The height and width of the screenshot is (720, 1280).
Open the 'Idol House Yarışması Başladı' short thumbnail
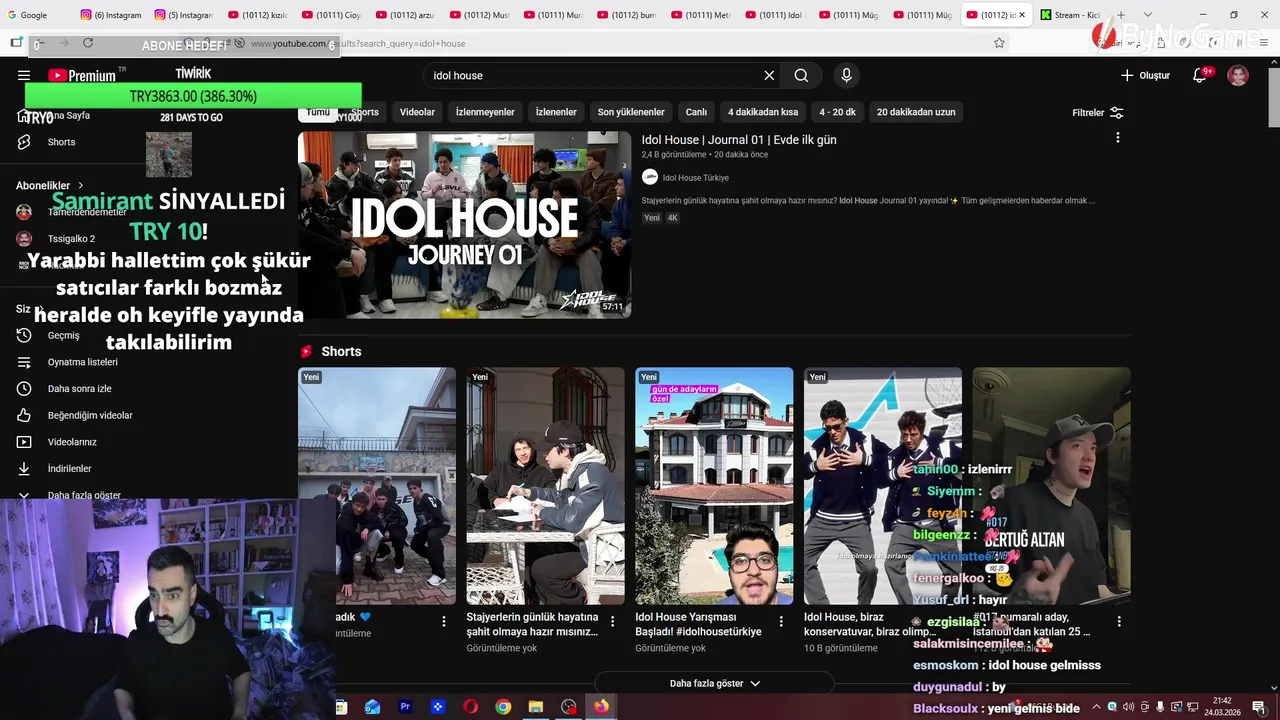[714, 486]
